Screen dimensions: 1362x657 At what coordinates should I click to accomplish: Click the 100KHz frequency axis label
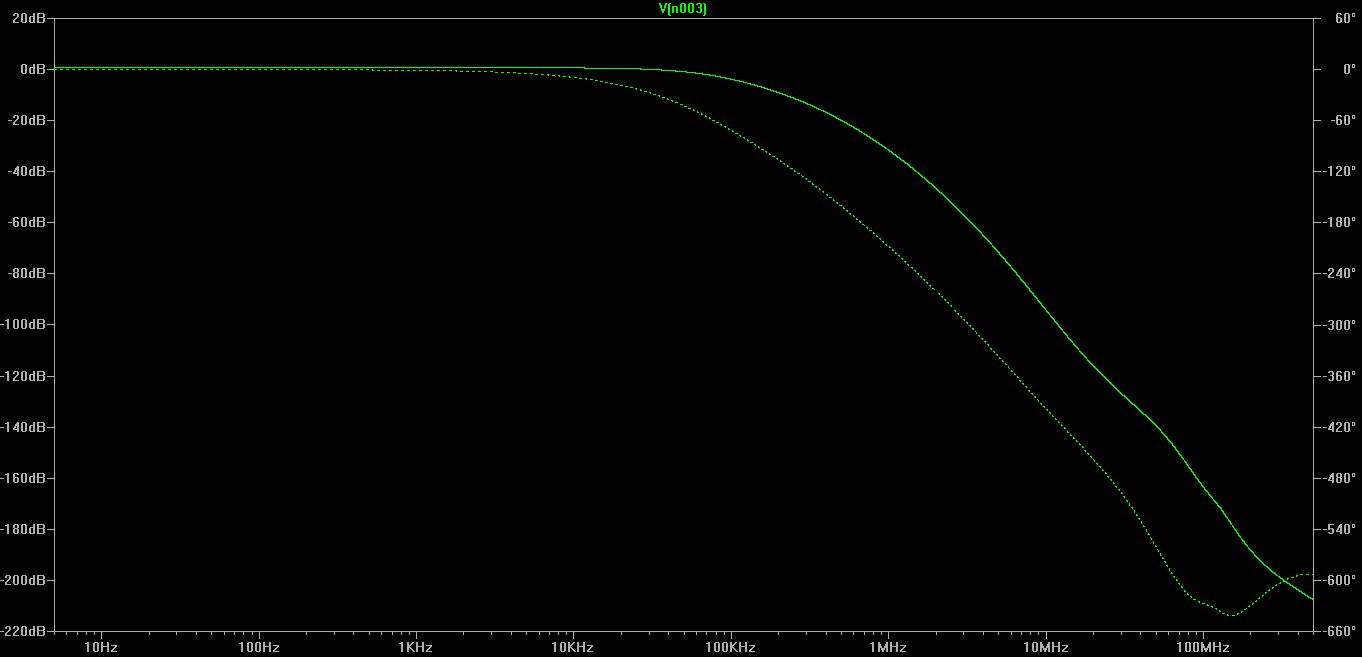pyautogui.click(x=730, y=648)
